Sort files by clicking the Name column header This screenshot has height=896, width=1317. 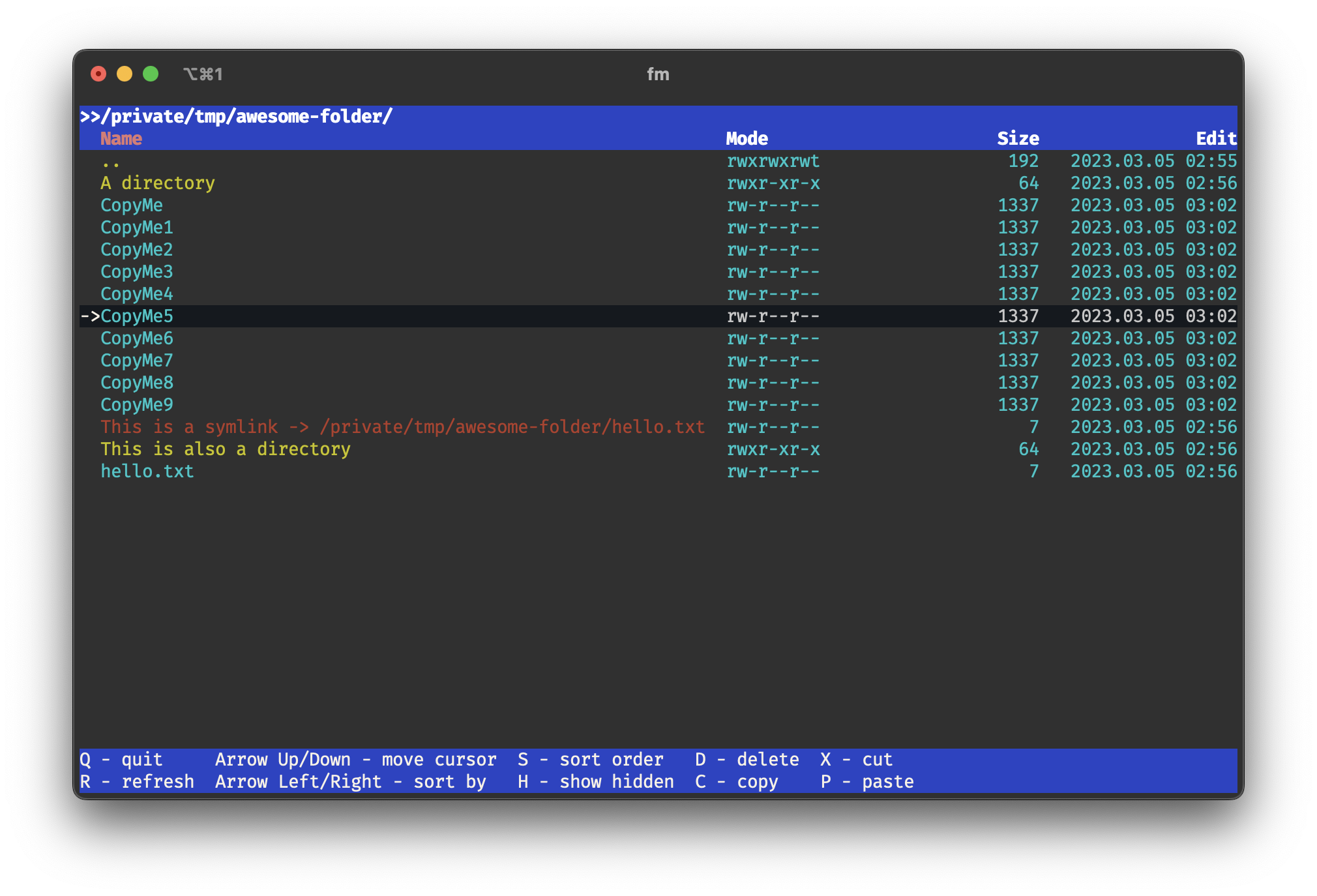click(x=121, y=138)
